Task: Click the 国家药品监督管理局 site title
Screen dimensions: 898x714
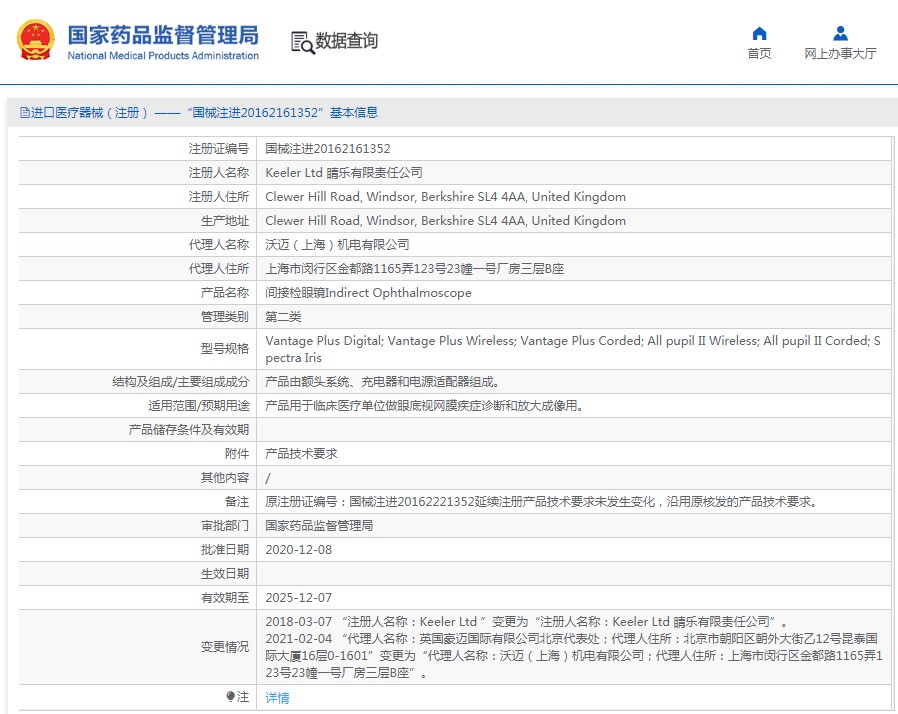Action: click(x=163, y=34)
